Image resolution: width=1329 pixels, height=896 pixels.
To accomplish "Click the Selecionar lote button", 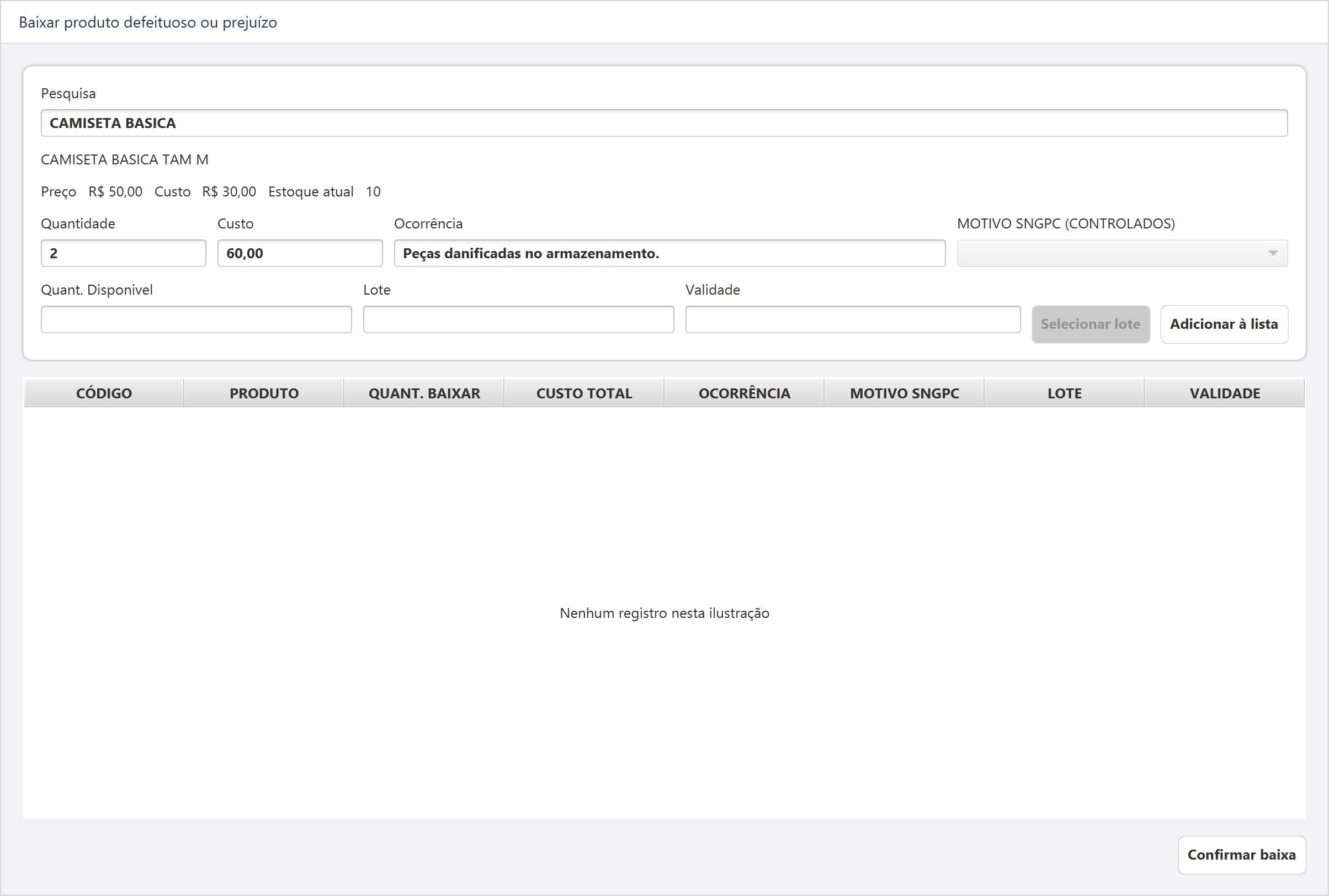I will (1090, 324).
